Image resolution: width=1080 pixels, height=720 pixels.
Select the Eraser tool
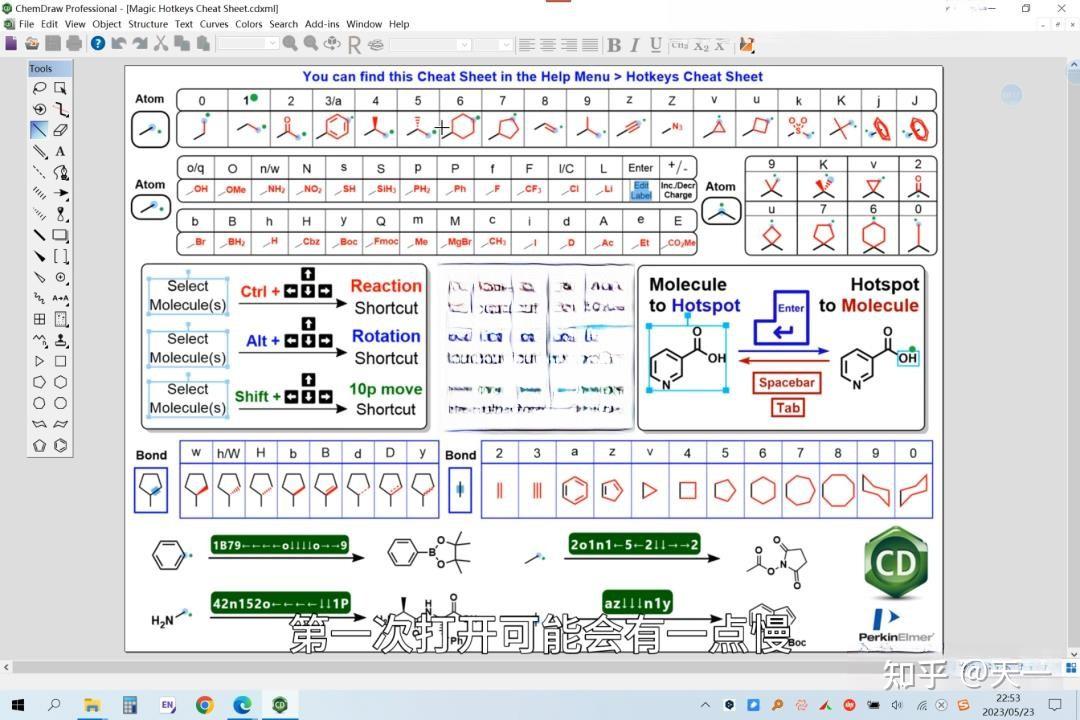click(59, 129)
